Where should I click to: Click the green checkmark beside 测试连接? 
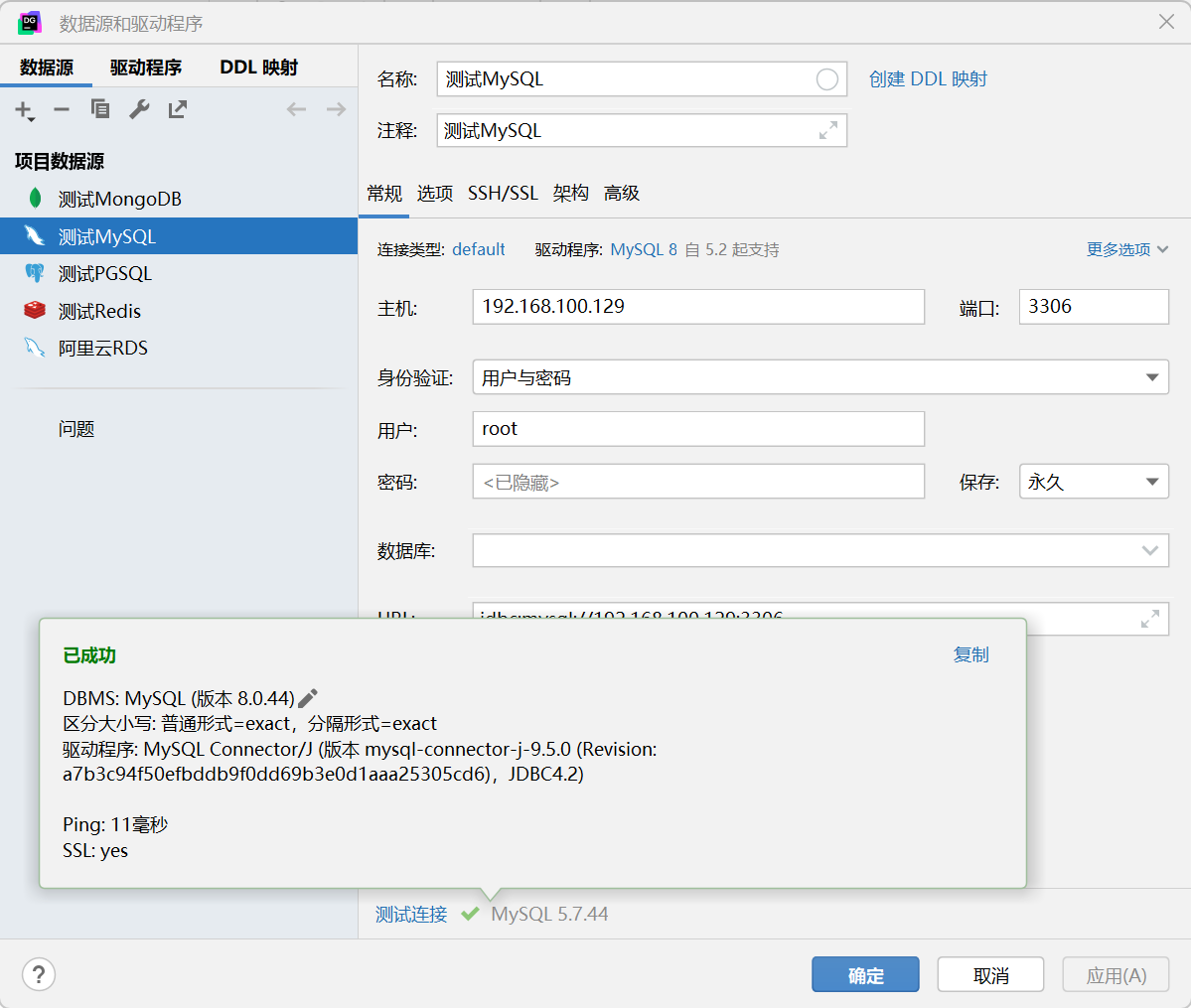pyautogui.click(x=470, y=913)
